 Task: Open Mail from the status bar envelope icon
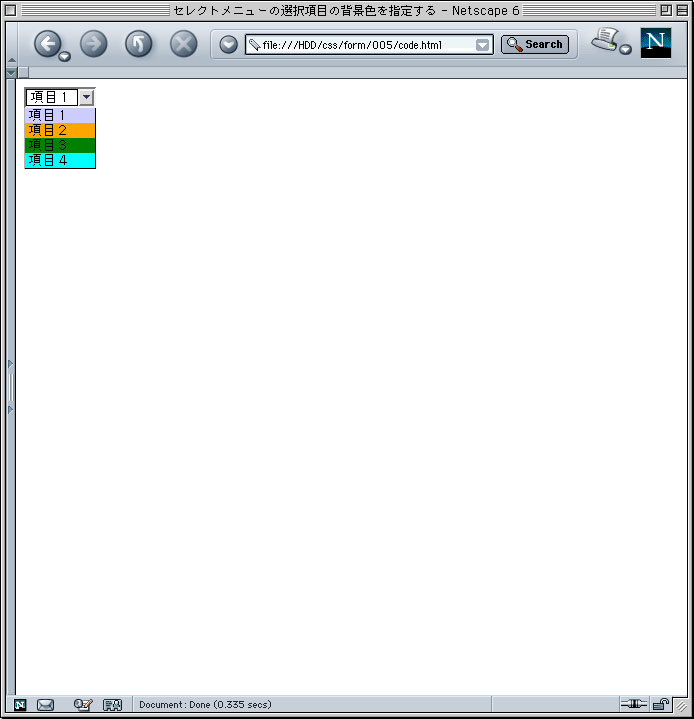click(x=45, y=705)
